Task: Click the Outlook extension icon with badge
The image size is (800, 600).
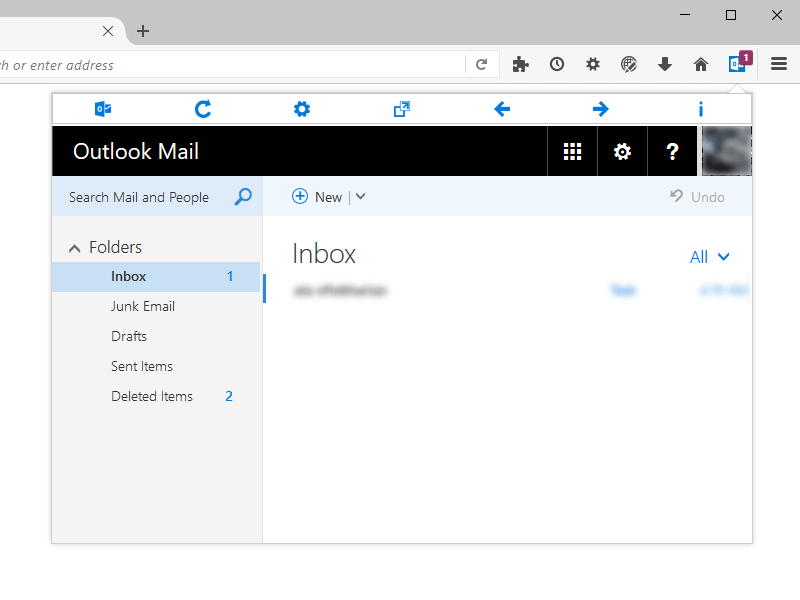Action: pos(740,63)
